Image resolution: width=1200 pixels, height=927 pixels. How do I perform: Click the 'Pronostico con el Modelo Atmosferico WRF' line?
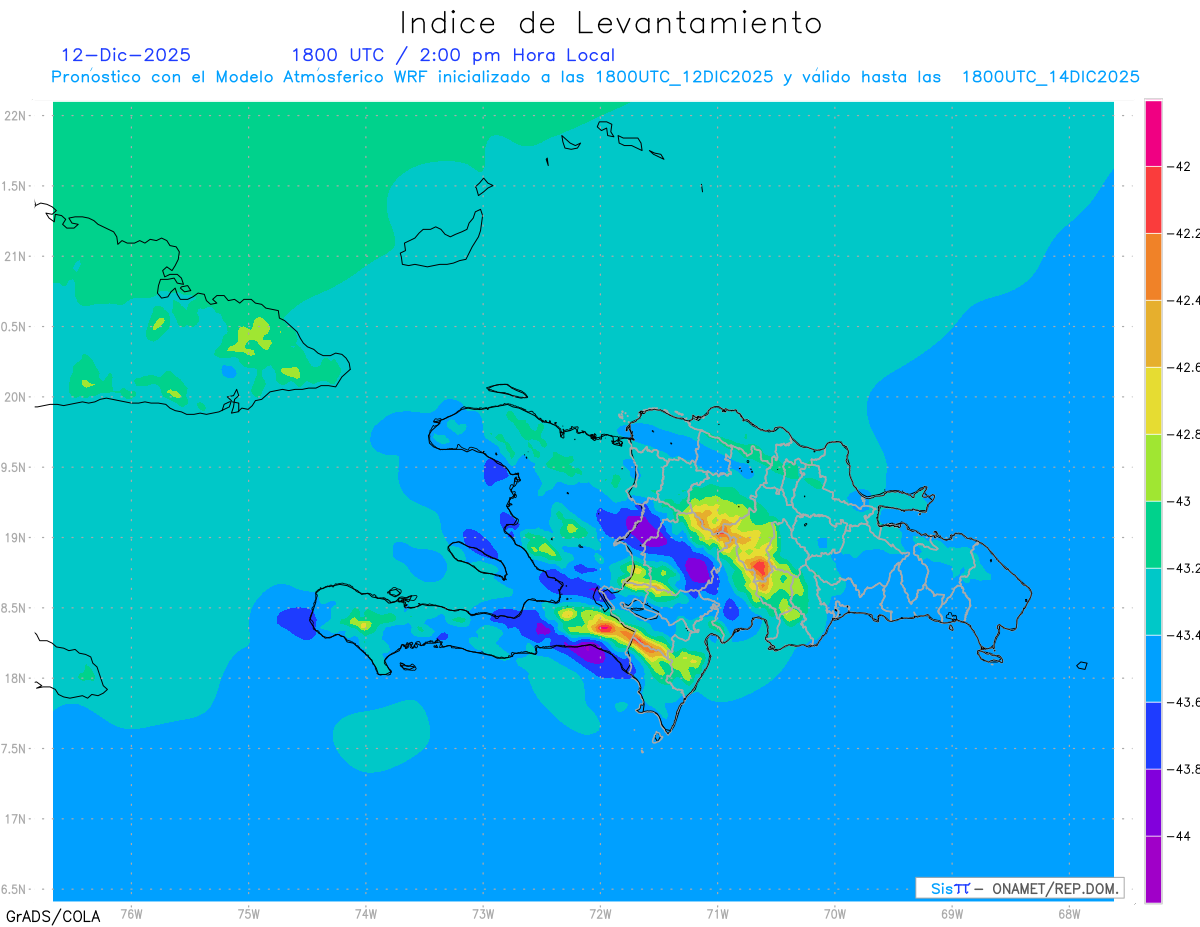coord(596,77)
